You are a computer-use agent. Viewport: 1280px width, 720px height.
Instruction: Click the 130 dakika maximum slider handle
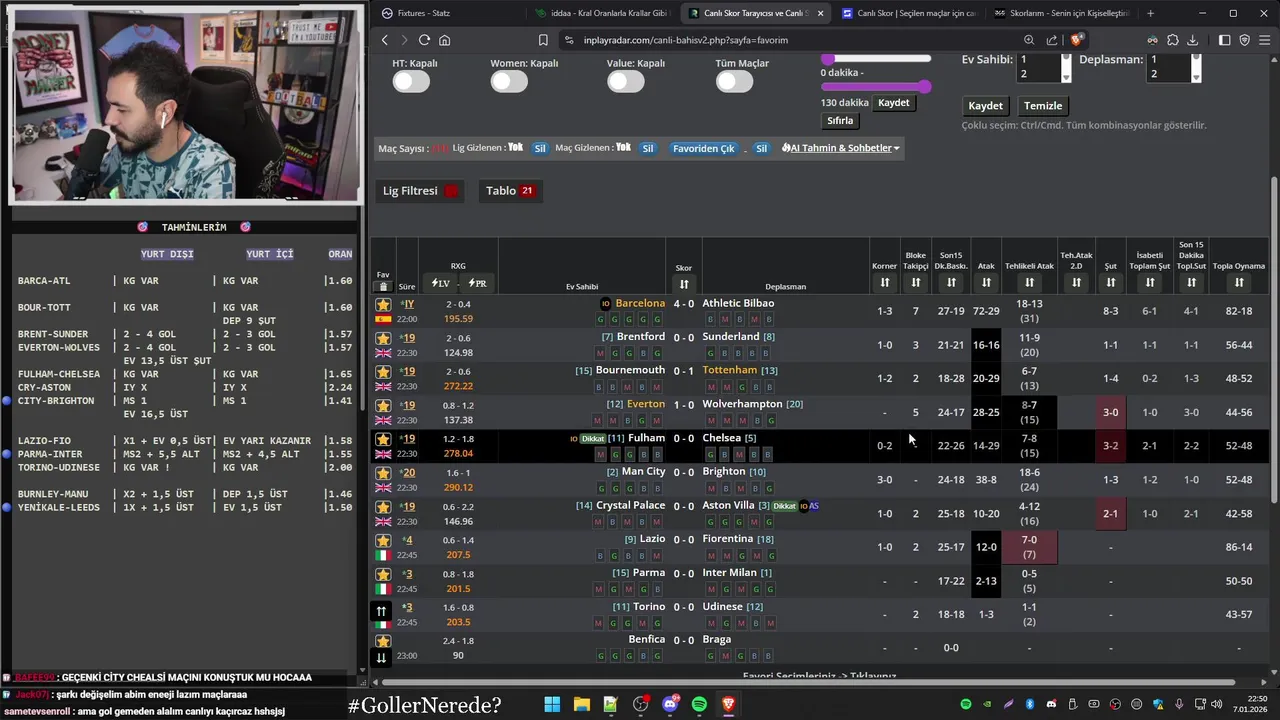pyautogui.click(x=925, y=87)
